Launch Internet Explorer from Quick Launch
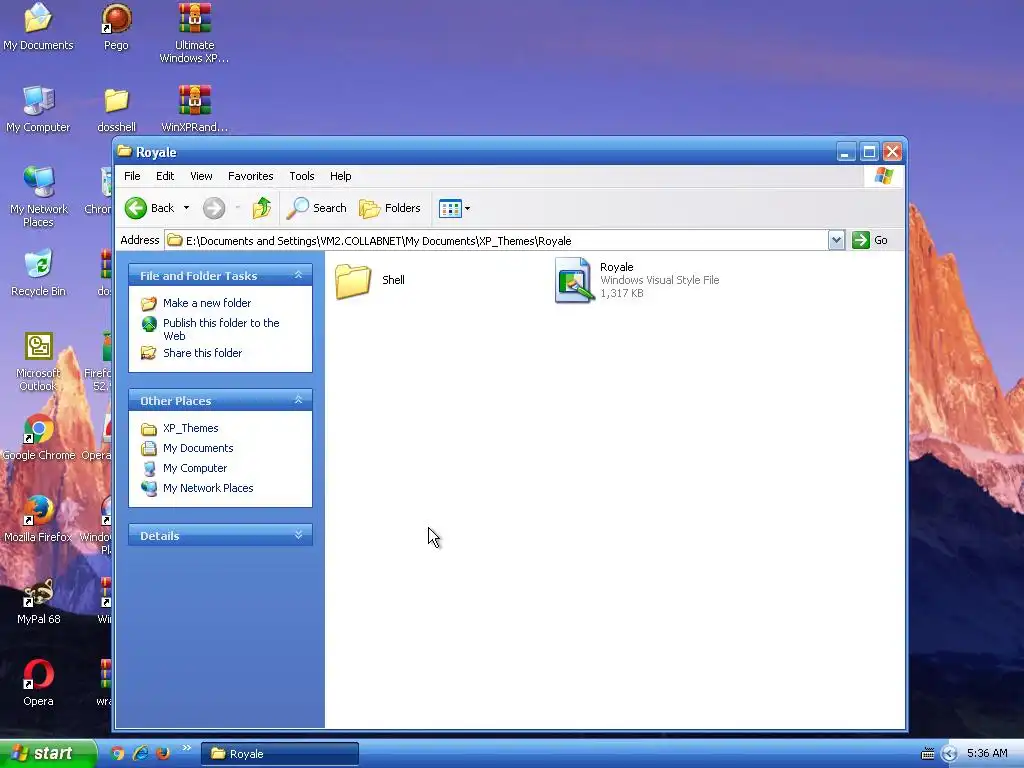 click(140, 754)
